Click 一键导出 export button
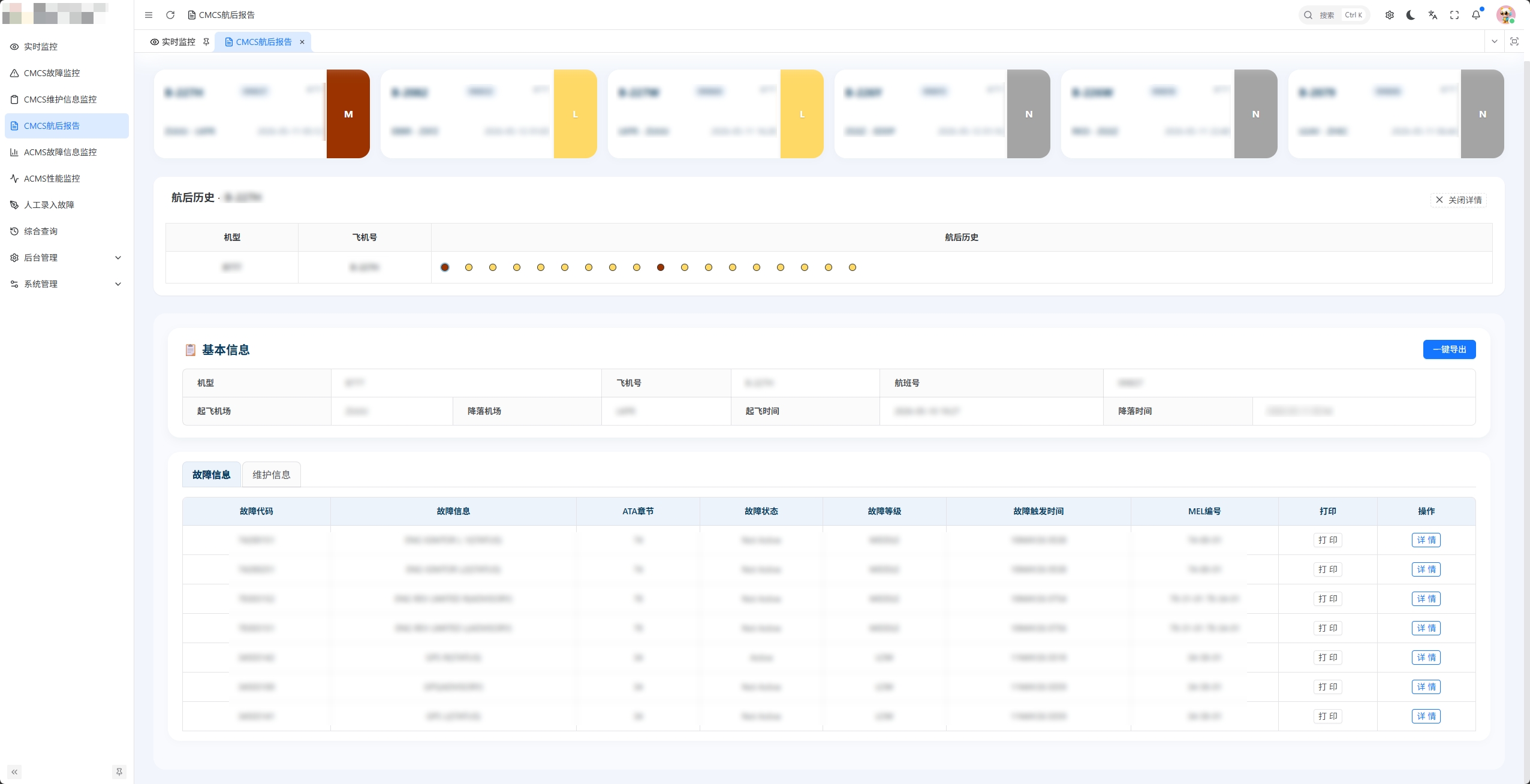This screenshot has width=1530, height=784. (1449, 349)
